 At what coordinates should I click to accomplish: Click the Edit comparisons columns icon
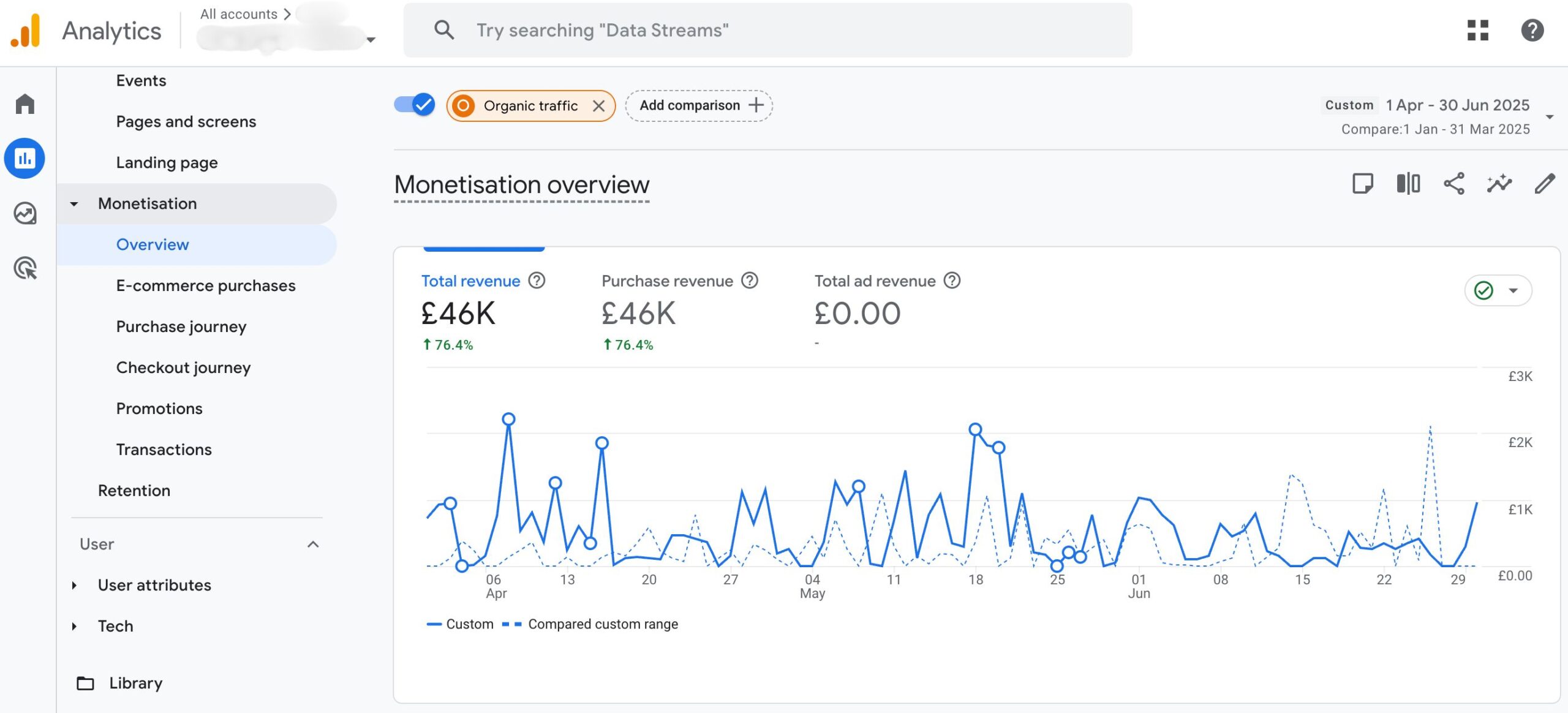point(1408,184)
